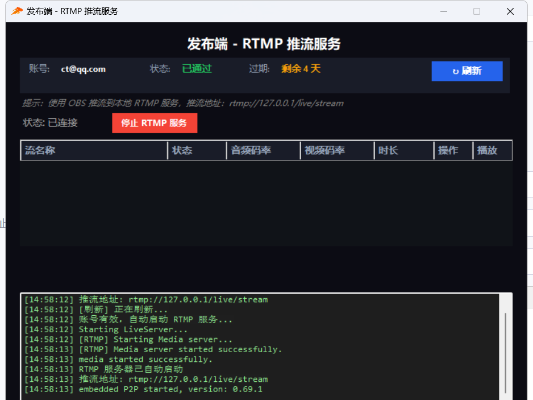This screenshot has width=533, height=400.
Task: Click the 流名称 column header
Action: 94,151
